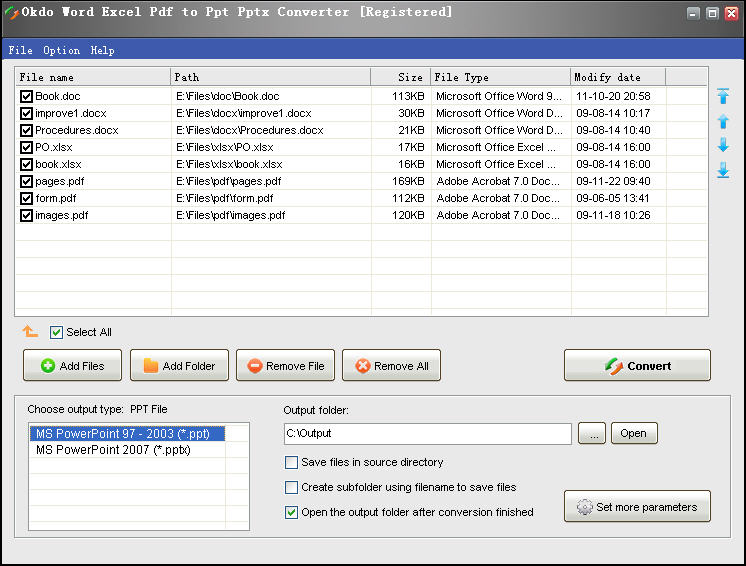Click modify date 11-10-20 20:58
The image size is (746, 566).
point(613,97)
